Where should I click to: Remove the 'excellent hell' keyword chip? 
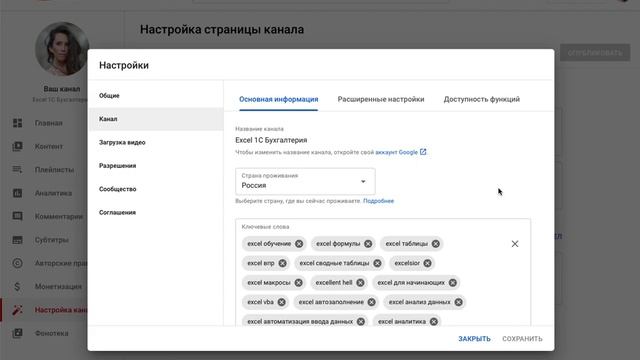tap(360, 282)
